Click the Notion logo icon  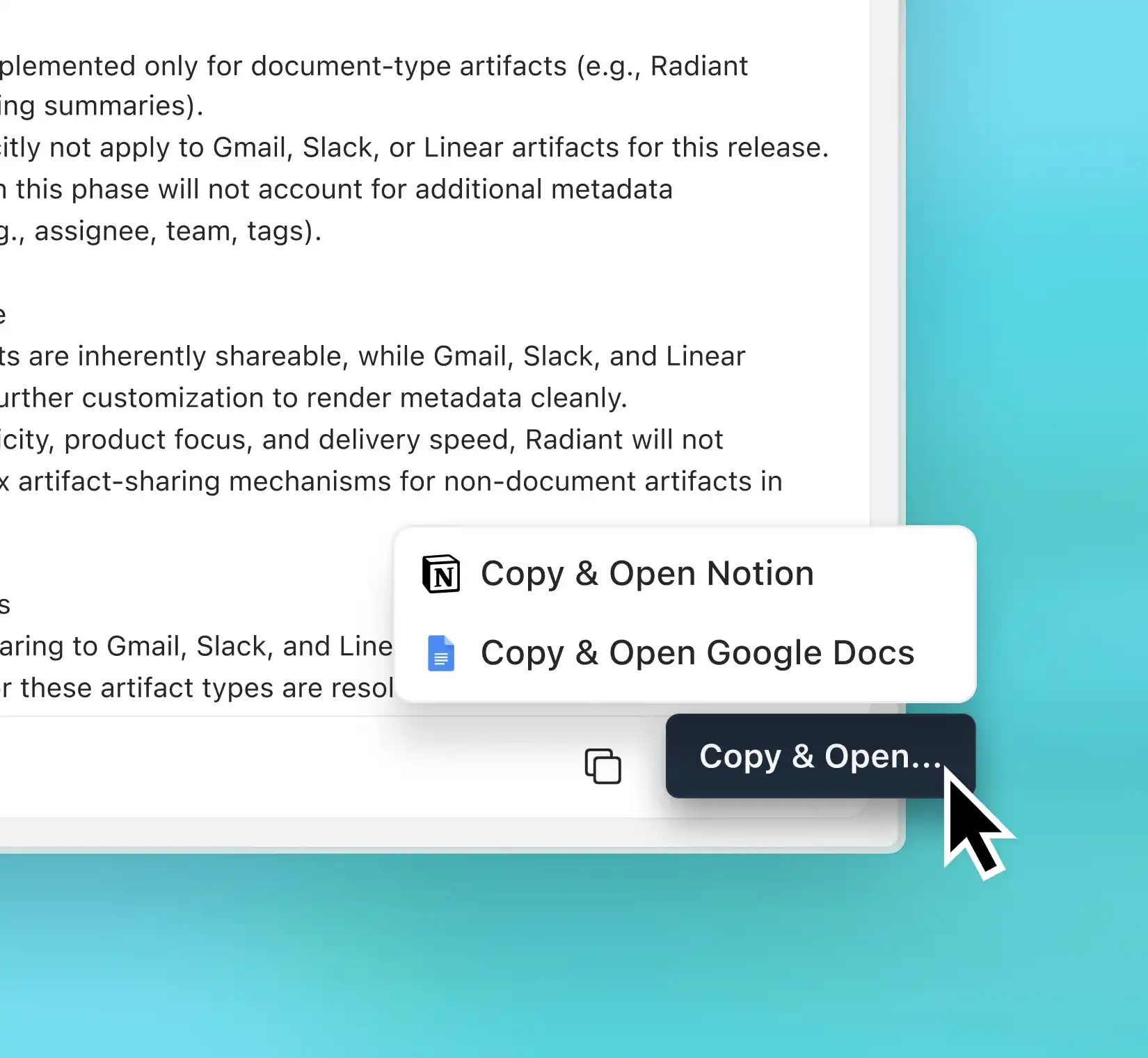441,574
